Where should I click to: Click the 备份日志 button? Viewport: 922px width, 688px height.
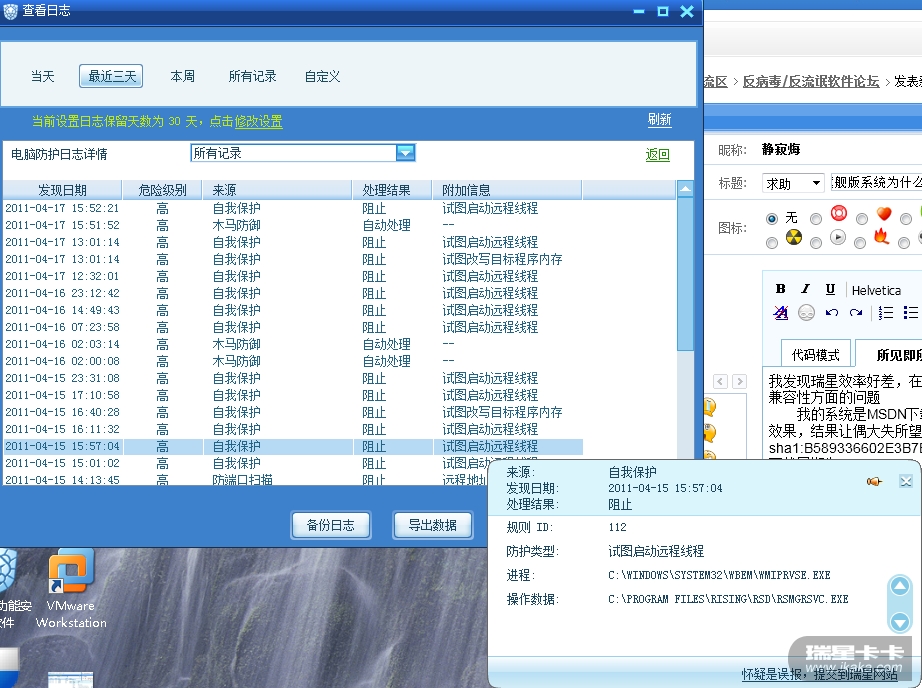331,525
